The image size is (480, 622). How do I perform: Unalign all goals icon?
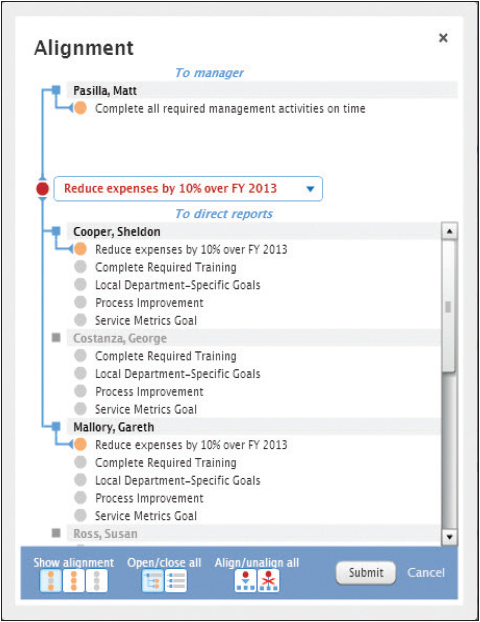point(269,581)
